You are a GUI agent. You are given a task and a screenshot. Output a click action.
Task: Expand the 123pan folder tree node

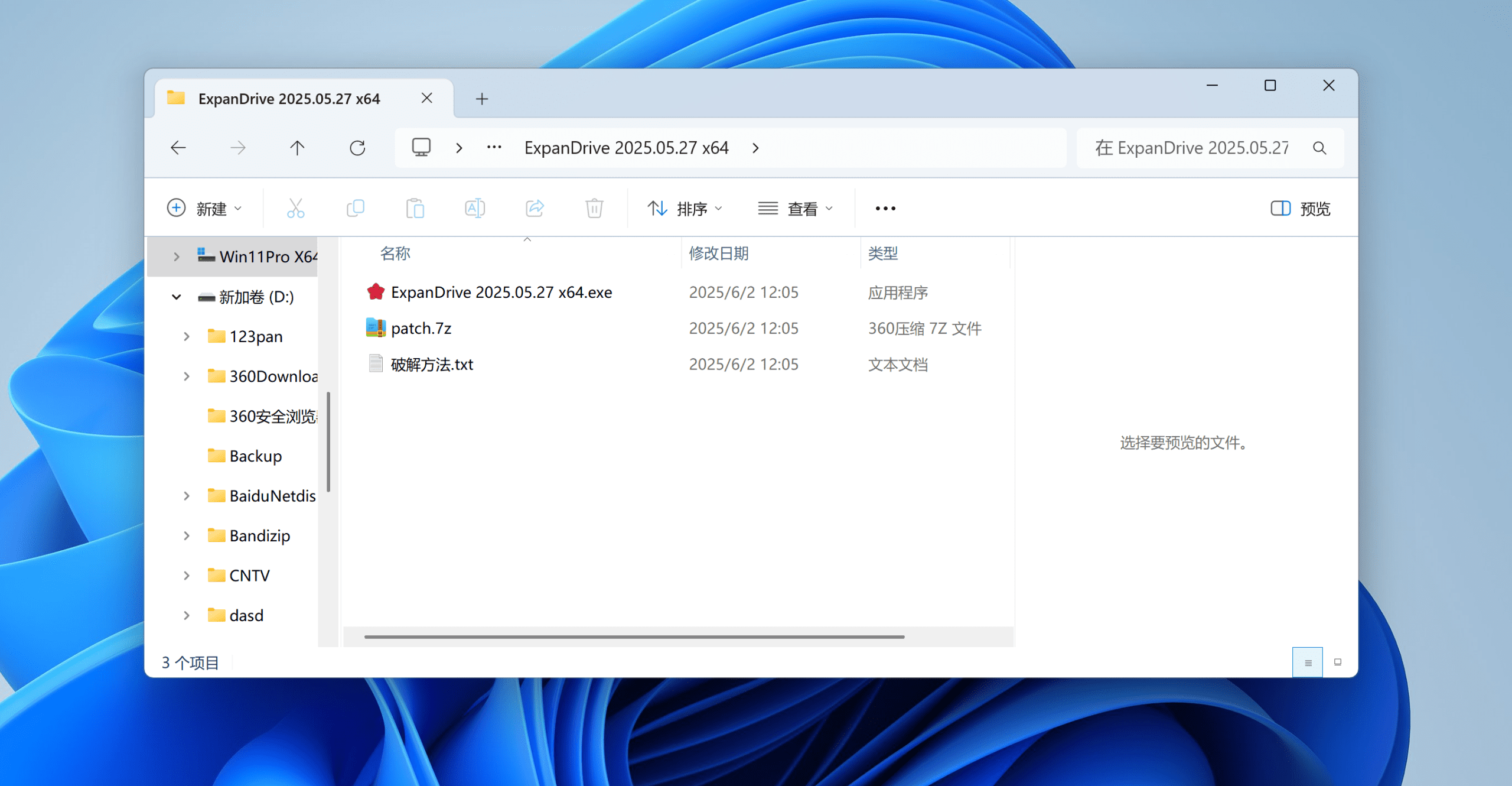187,336
